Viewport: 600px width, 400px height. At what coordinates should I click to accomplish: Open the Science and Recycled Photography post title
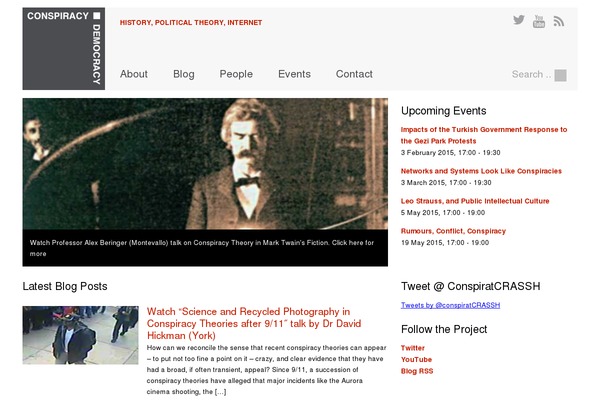(254, 323)
